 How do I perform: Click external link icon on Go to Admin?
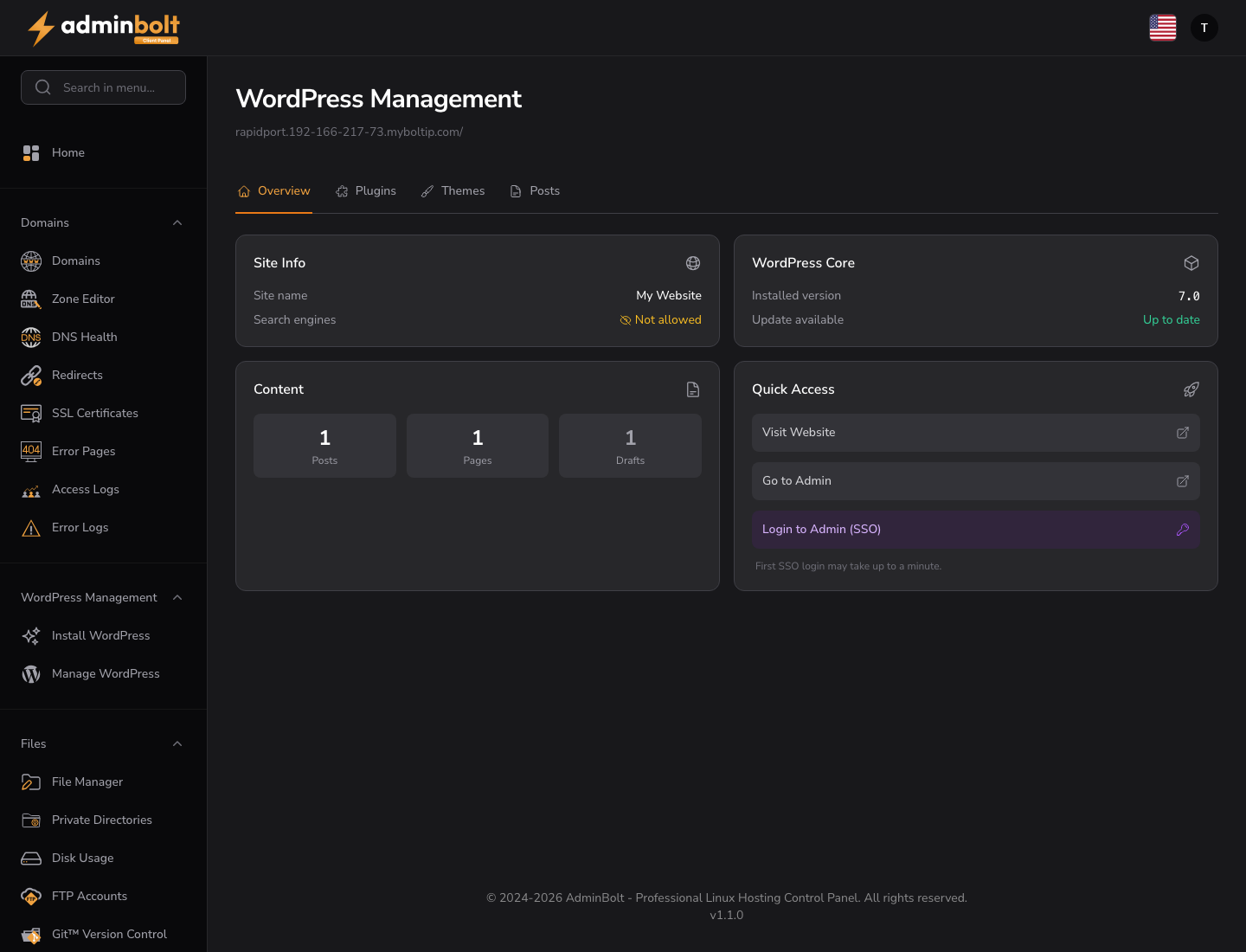click(x=1183, y=481)
